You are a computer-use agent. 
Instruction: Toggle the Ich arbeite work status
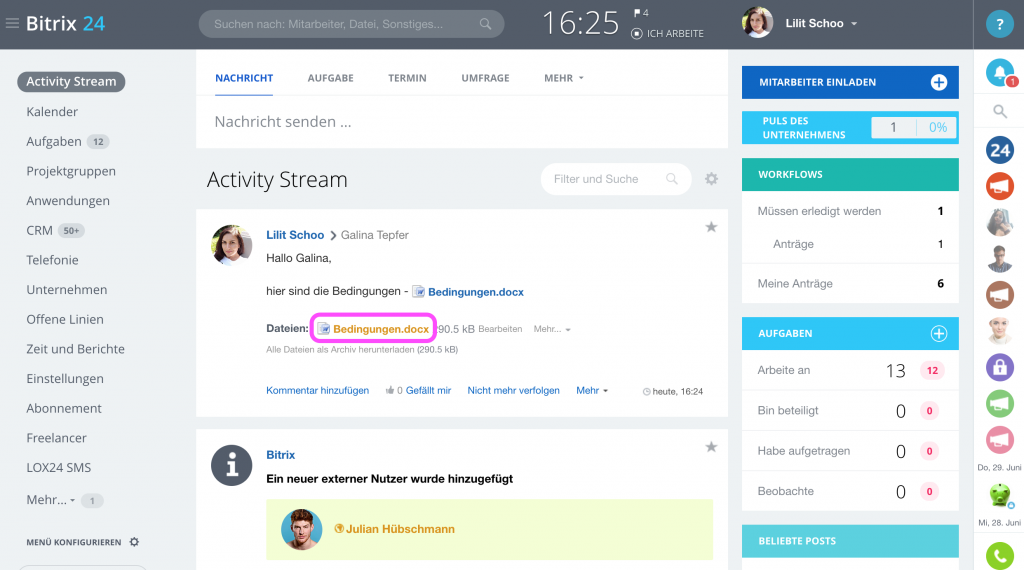click(x=667, y=33)
